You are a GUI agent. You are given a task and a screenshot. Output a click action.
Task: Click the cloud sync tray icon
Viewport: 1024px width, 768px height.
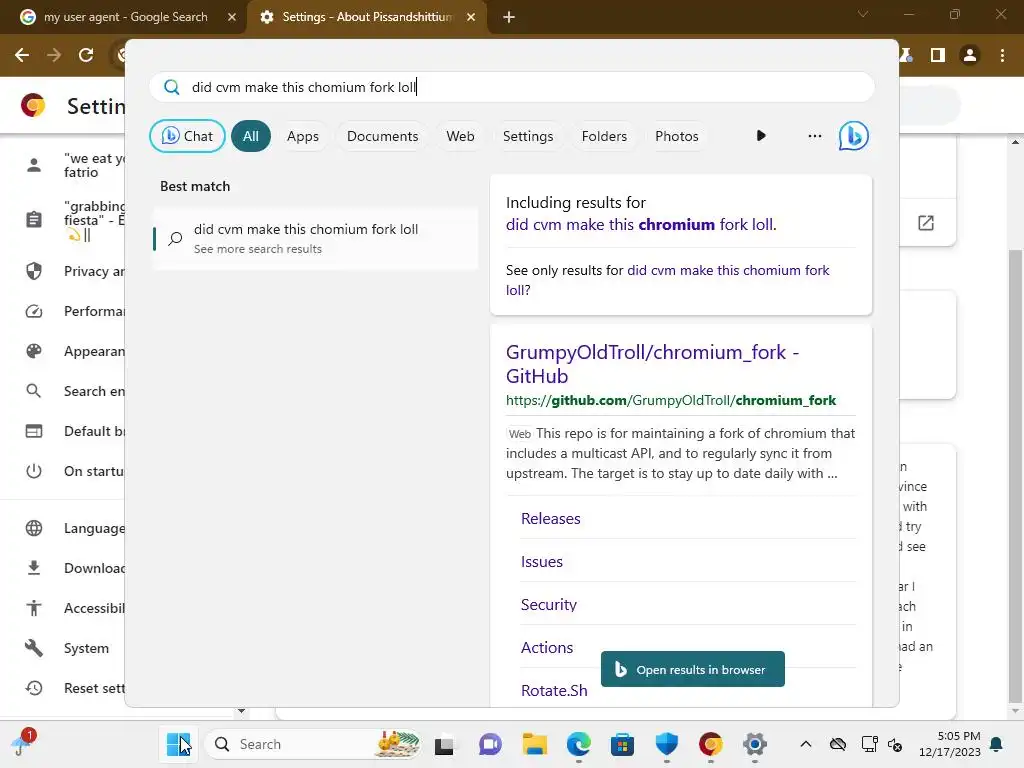pos(838,744)
